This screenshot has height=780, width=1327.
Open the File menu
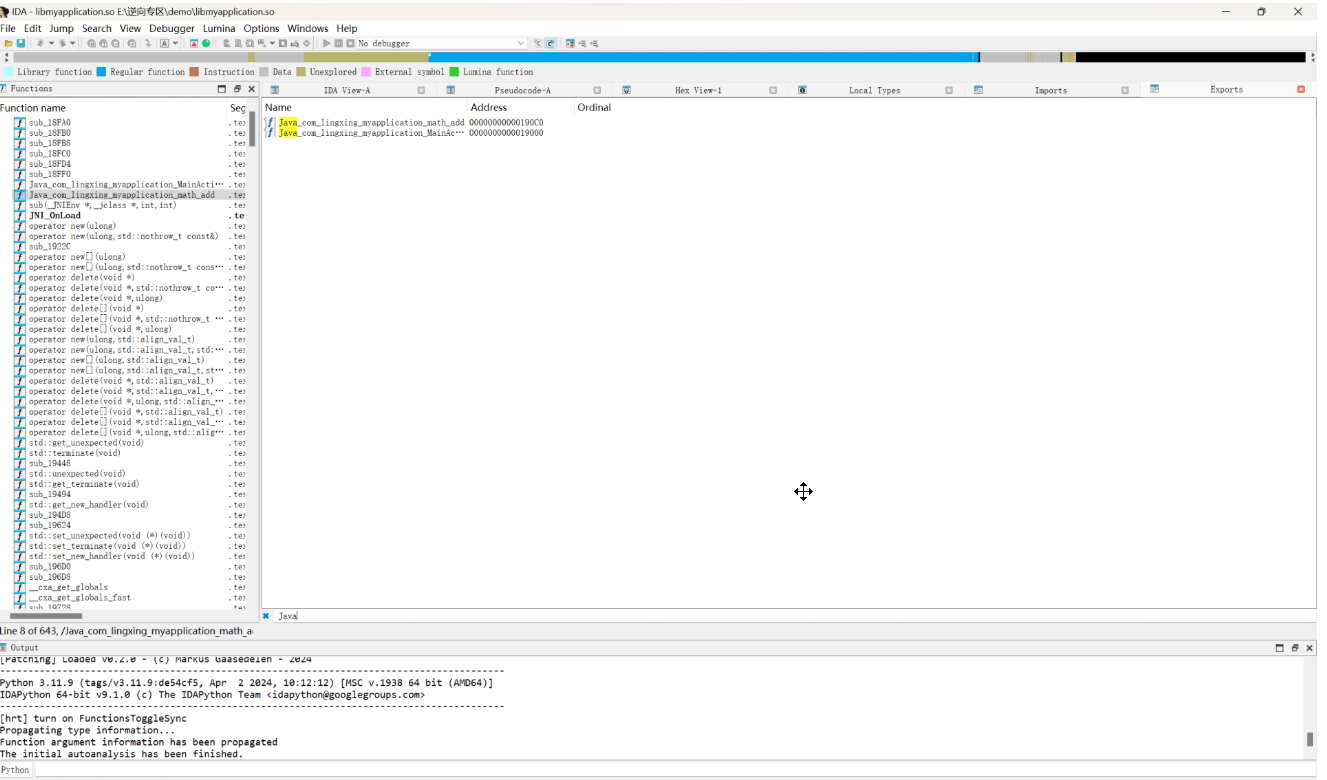click(x=8, y=28)
